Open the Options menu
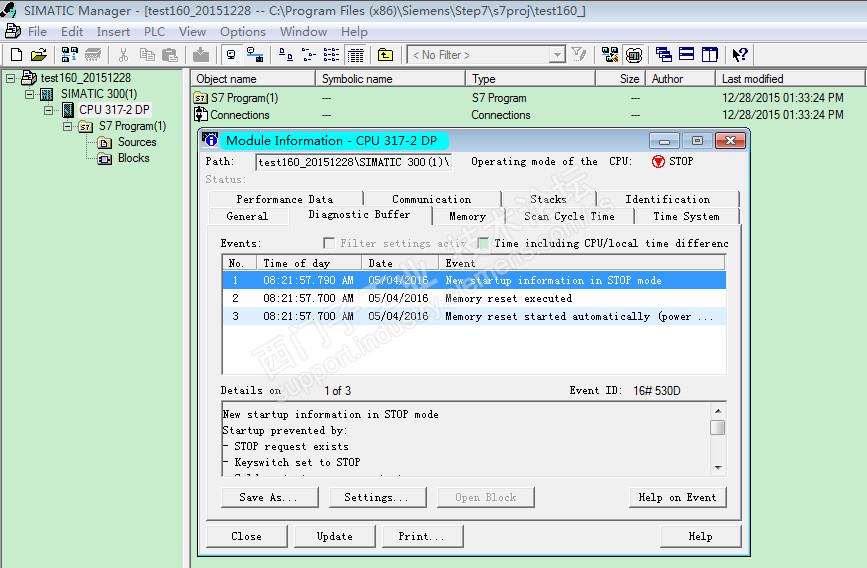867x568 pixels. pyautogui.click(x=243, y=32)
